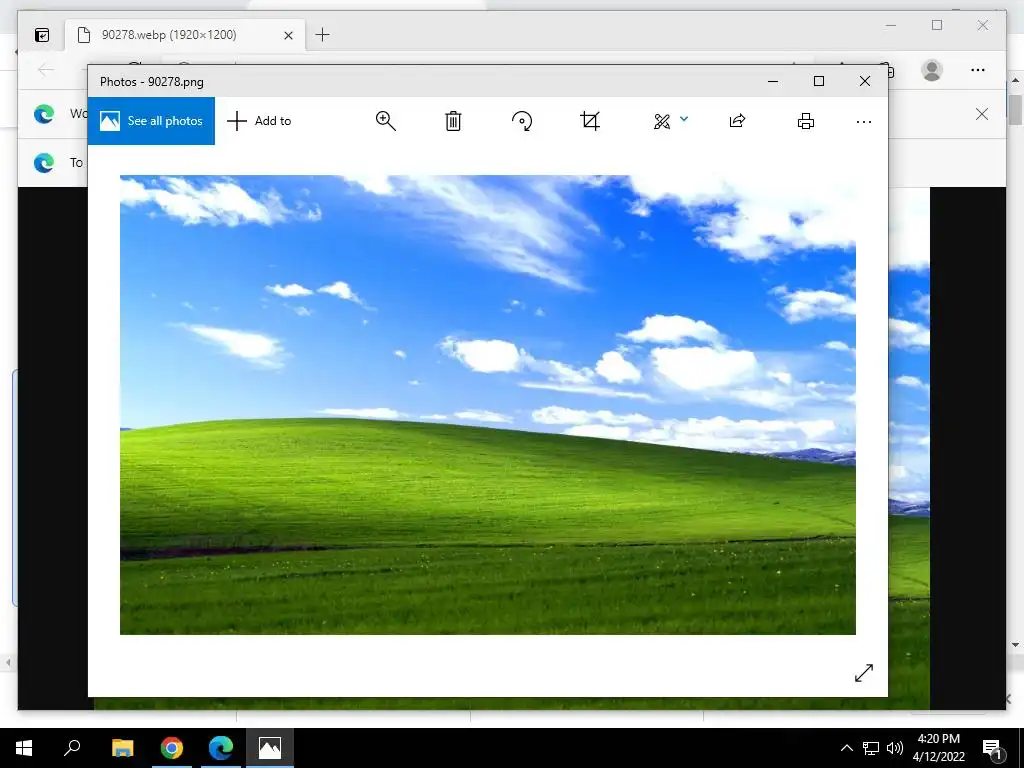Open File Explorer from taskbar
1024x768 pixels.
(x=122, y=748)
